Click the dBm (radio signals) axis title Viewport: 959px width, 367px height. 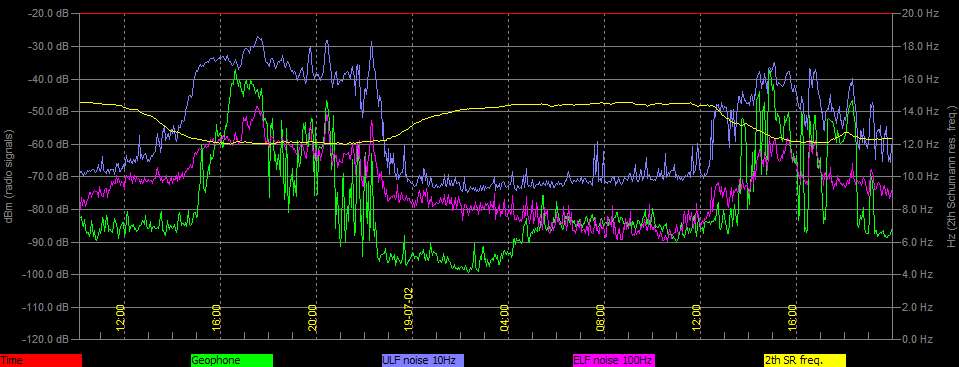(x=9, y=176)
